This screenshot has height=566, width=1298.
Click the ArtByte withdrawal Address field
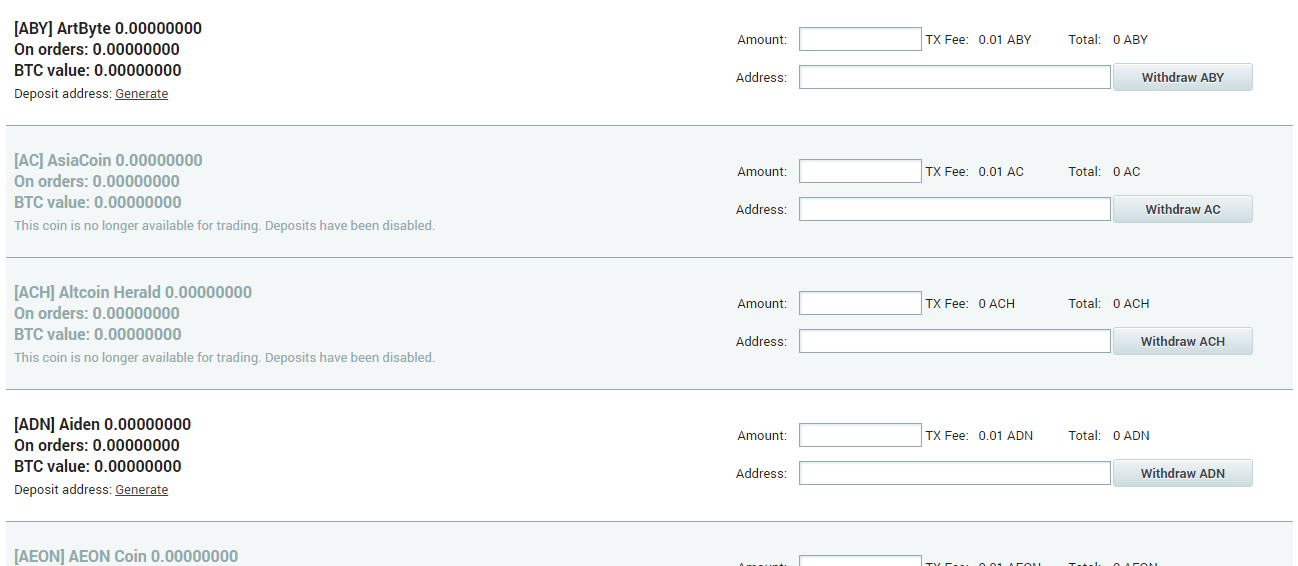954,77
